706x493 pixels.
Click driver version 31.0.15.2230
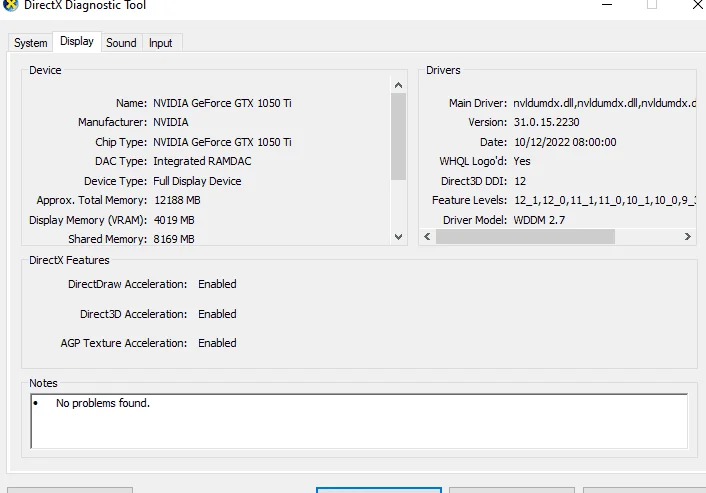click(x=547, y=122)
